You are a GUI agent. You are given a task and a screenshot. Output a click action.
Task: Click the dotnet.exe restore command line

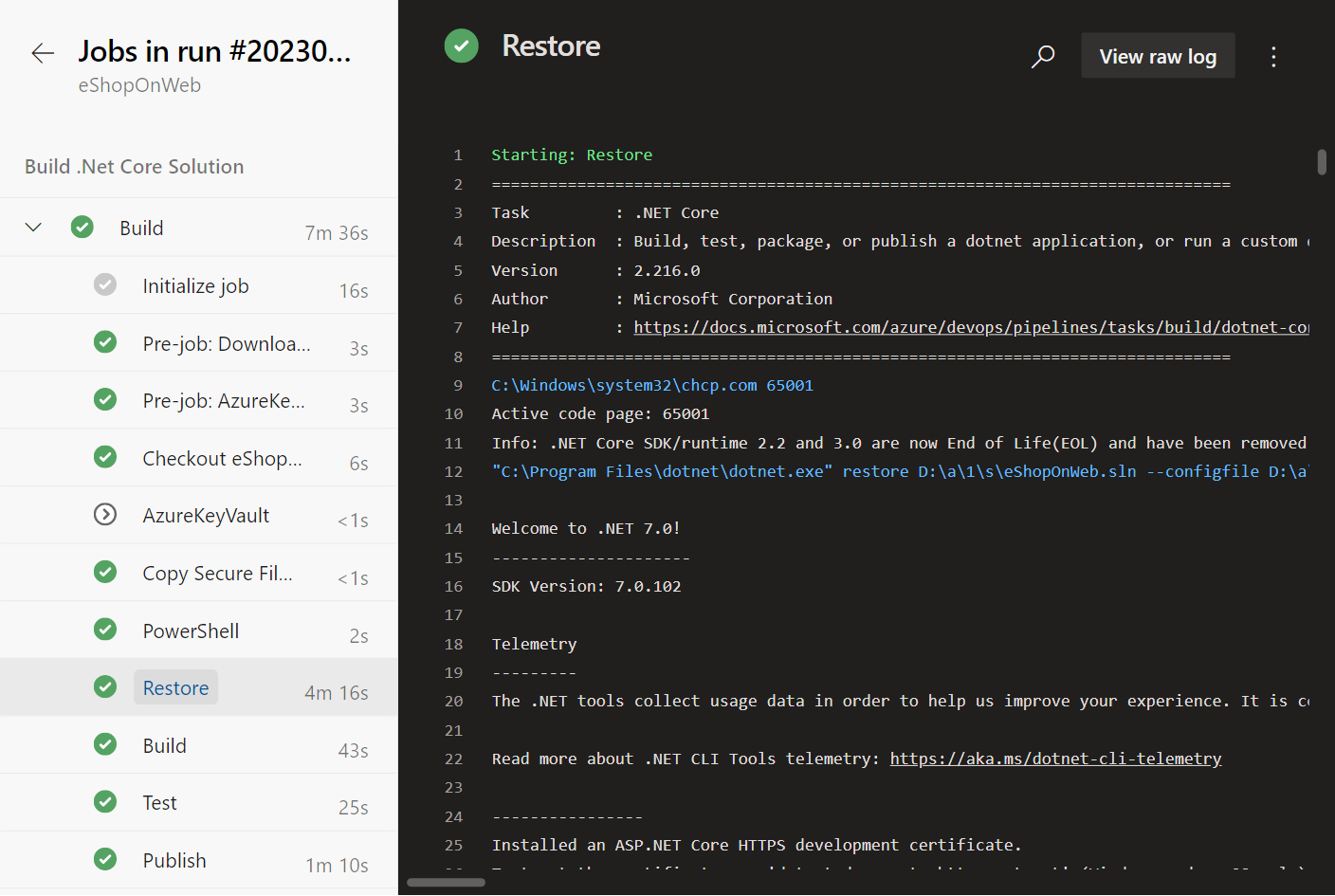coord(900,471)
